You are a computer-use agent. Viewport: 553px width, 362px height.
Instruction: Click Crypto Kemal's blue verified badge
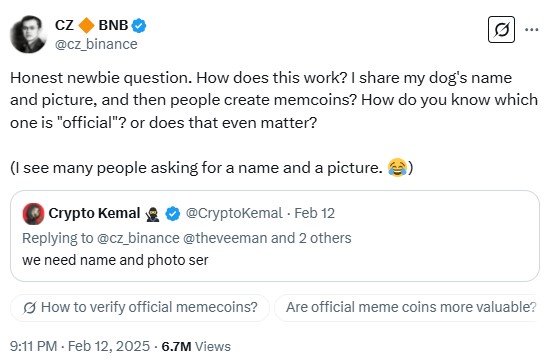pyautogui.click(x=173, y=214)
